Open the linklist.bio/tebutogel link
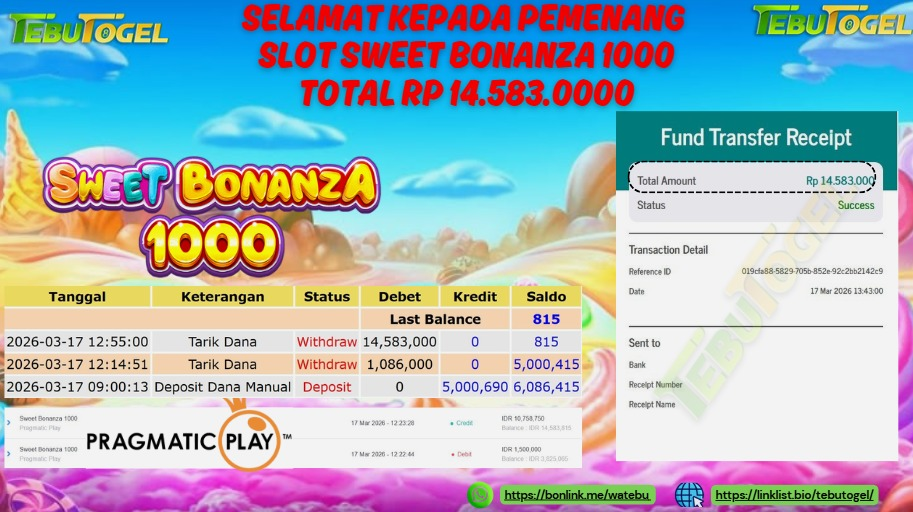The width and height of the screenshot is (913, 512). point(795,495)
